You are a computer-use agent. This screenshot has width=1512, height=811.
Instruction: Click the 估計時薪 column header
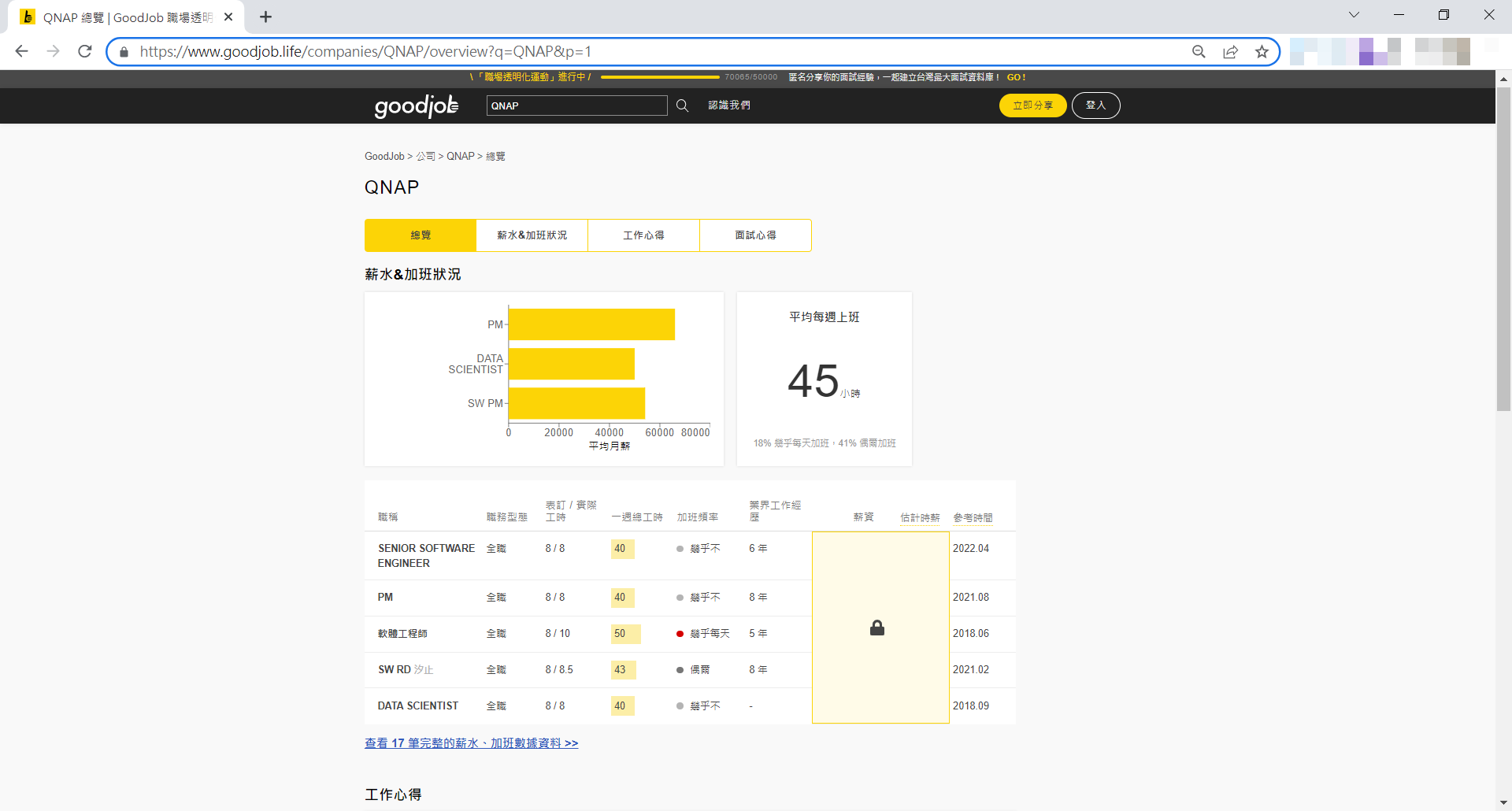click(920, 517)
